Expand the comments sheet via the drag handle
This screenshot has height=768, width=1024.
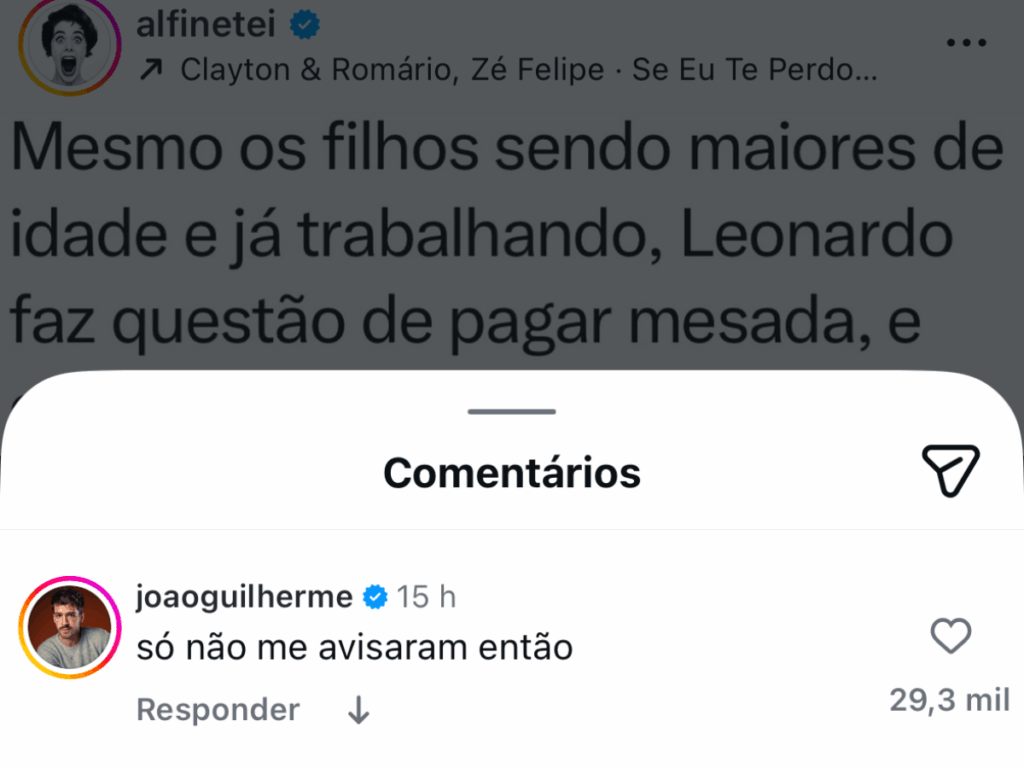tap(511, 411)
